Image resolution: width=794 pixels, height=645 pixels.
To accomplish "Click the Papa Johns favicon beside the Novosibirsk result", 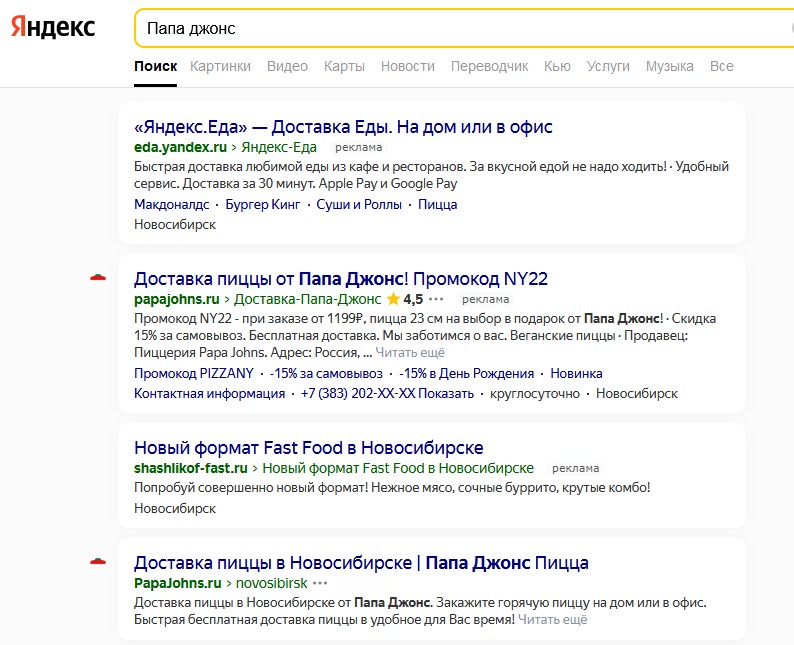I will point(98,561).
